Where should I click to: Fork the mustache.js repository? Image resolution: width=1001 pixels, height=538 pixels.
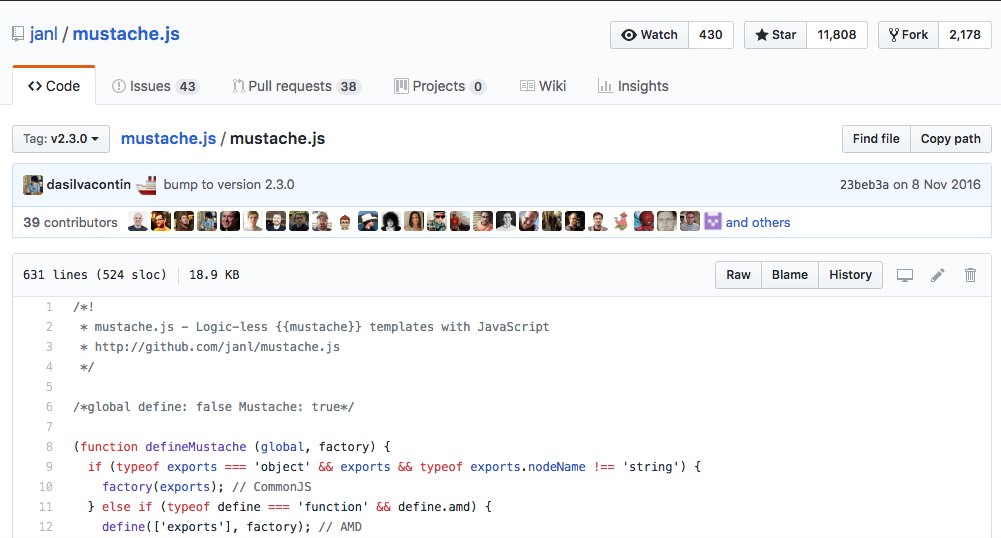[908, 35]
